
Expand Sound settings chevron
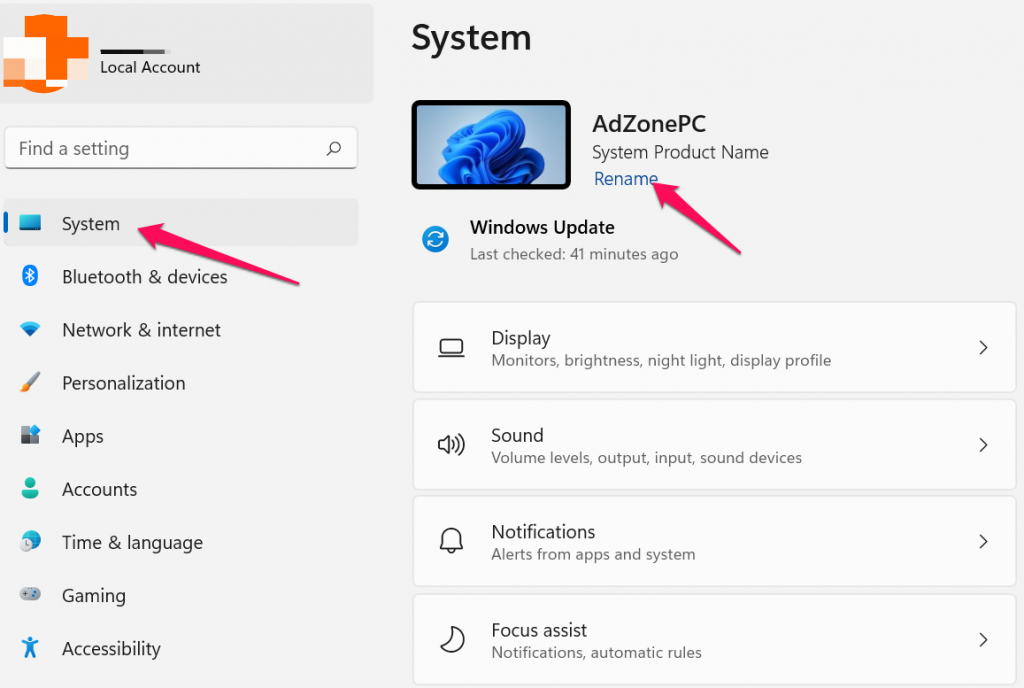coord(983,445)
